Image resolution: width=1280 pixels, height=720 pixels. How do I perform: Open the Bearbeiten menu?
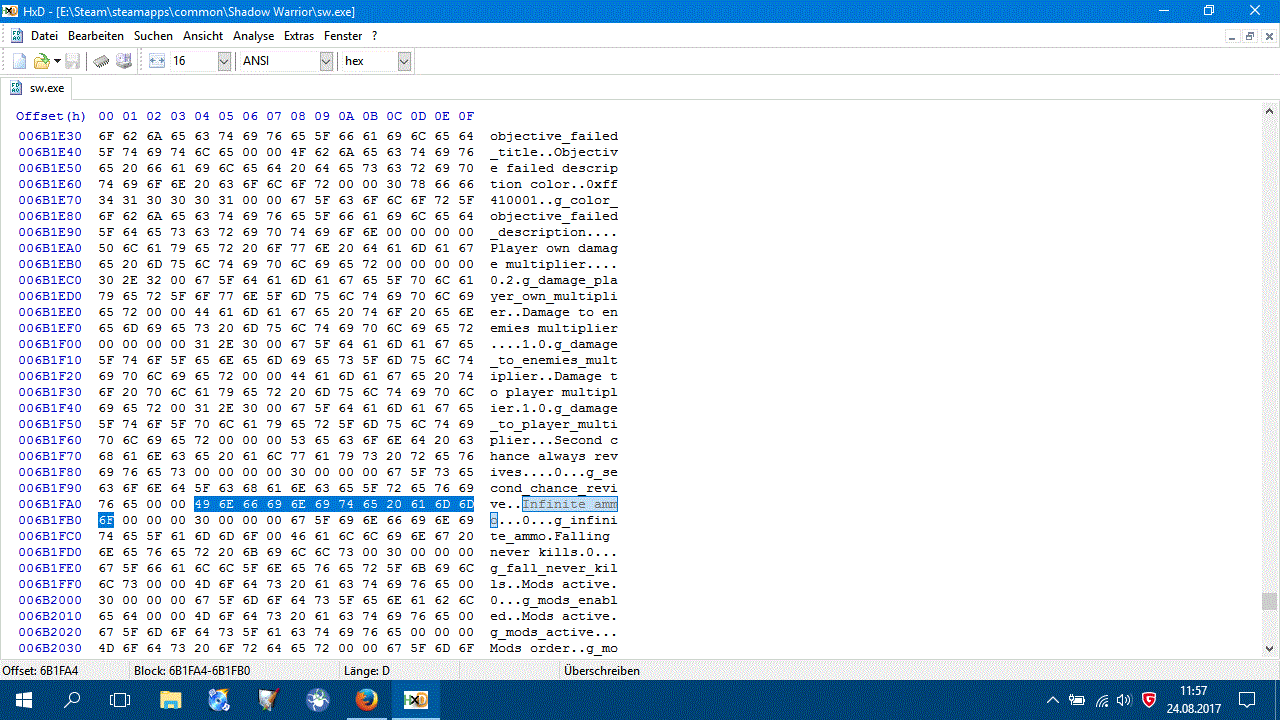(x=96, y=35)
